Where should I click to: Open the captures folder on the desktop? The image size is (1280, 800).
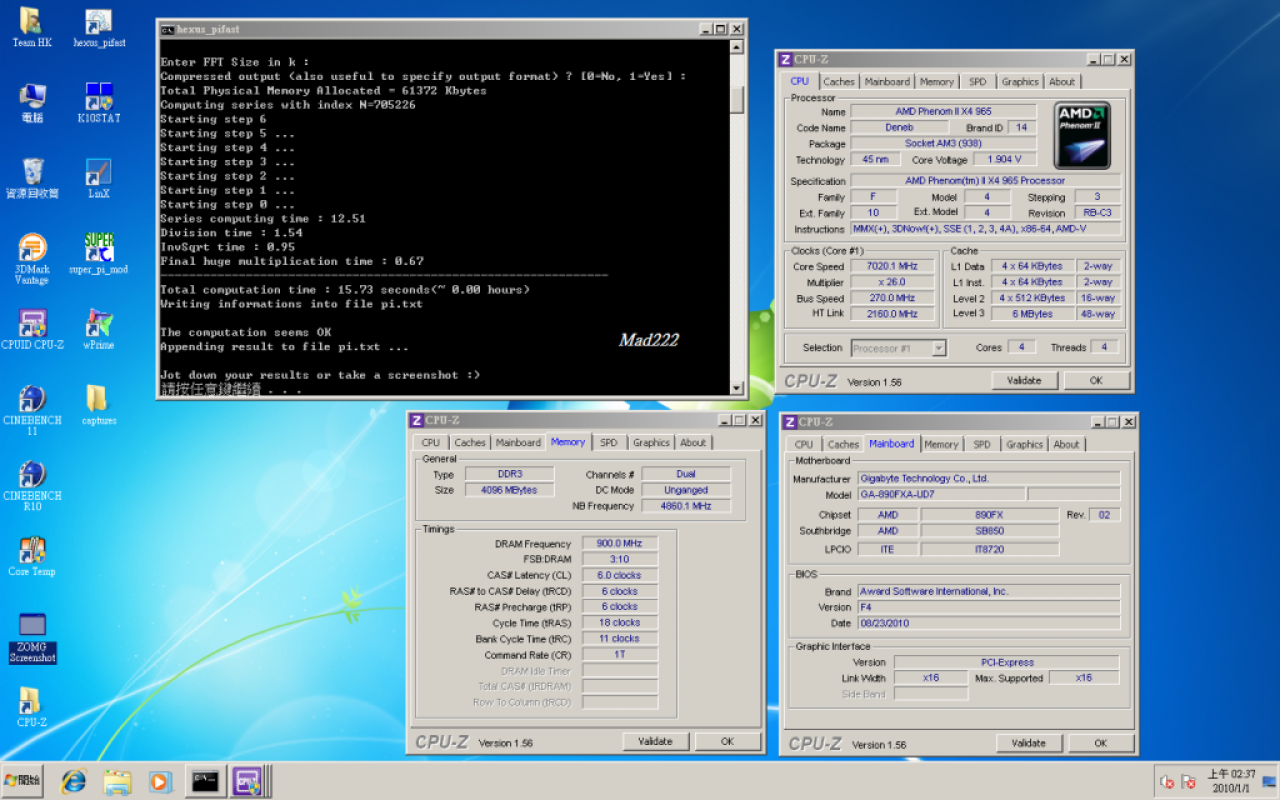point(98,405)
